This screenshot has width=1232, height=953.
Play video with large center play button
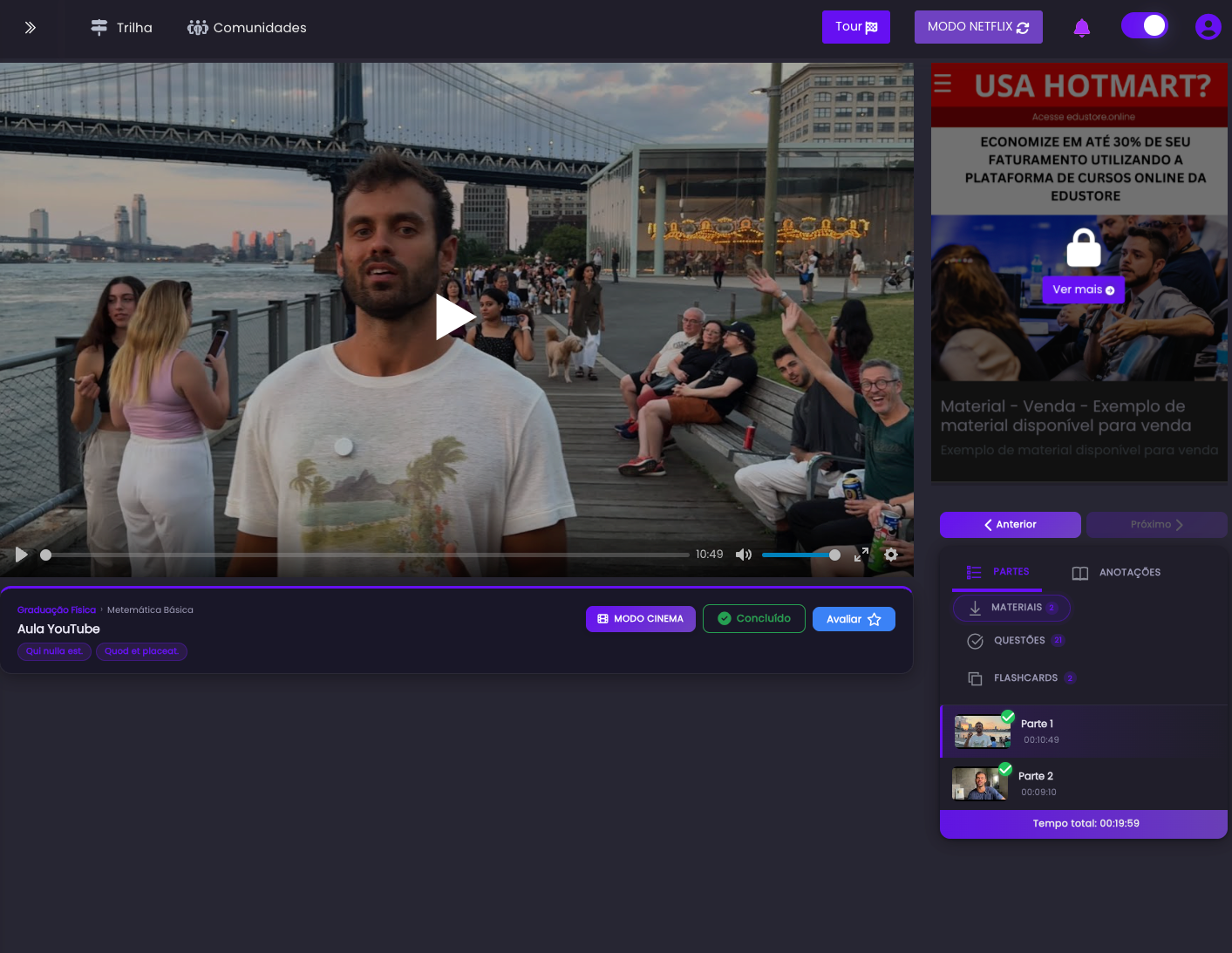coord(455,317)
